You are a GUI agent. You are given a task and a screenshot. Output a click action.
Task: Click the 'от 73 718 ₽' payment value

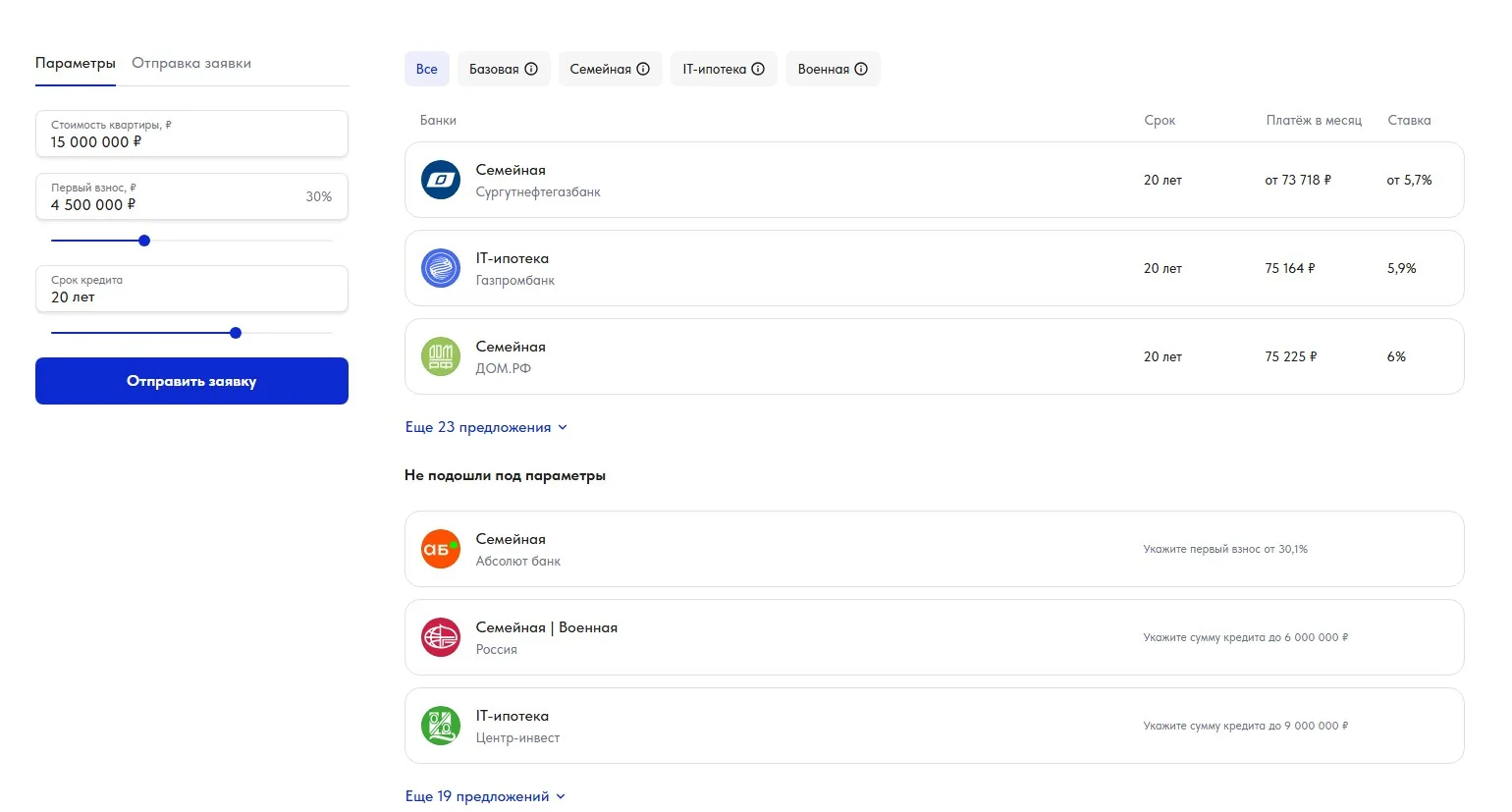(1298, 180)
